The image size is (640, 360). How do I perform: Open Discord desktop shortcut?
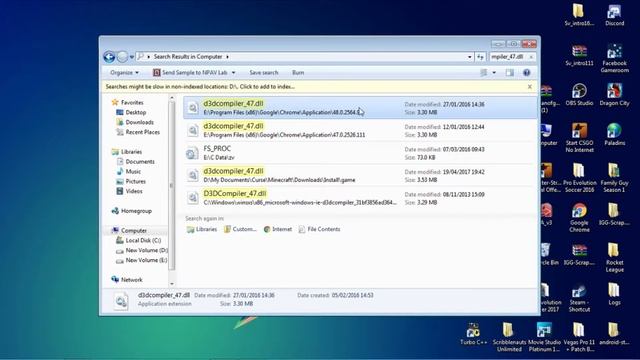point(615,15)
